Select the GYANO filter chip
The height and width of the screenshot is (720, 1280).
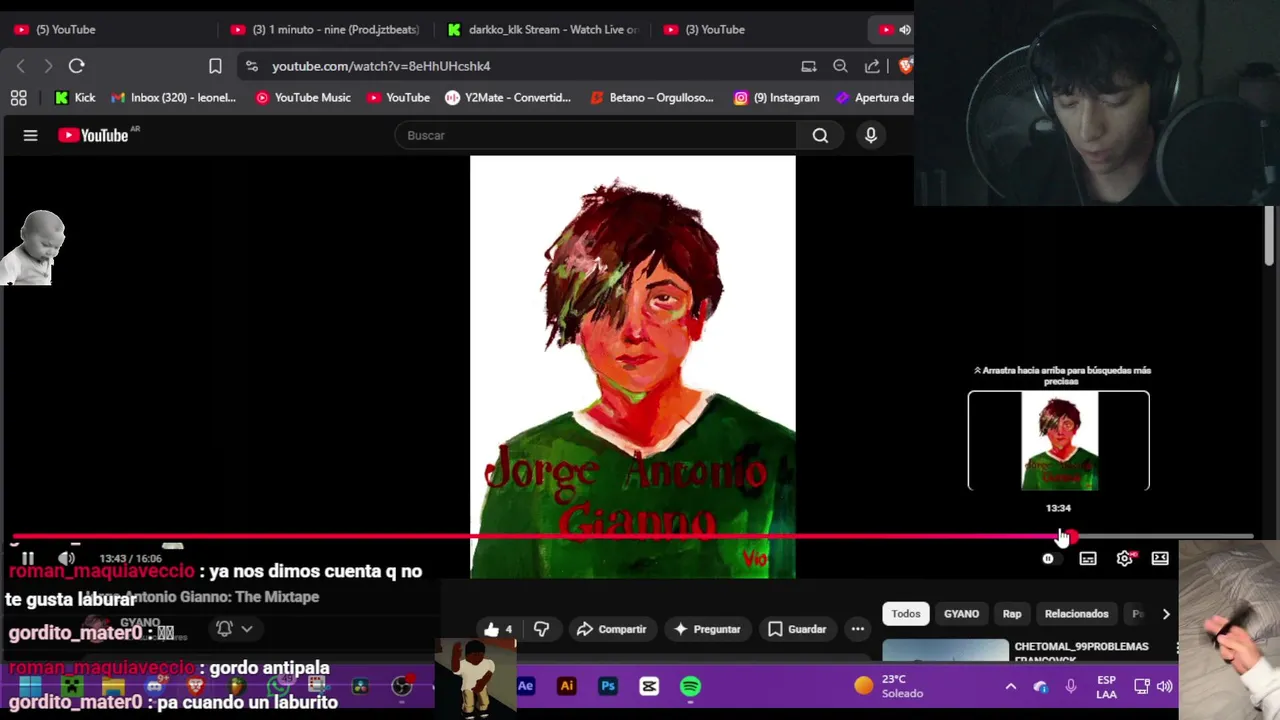coord(961,614)
